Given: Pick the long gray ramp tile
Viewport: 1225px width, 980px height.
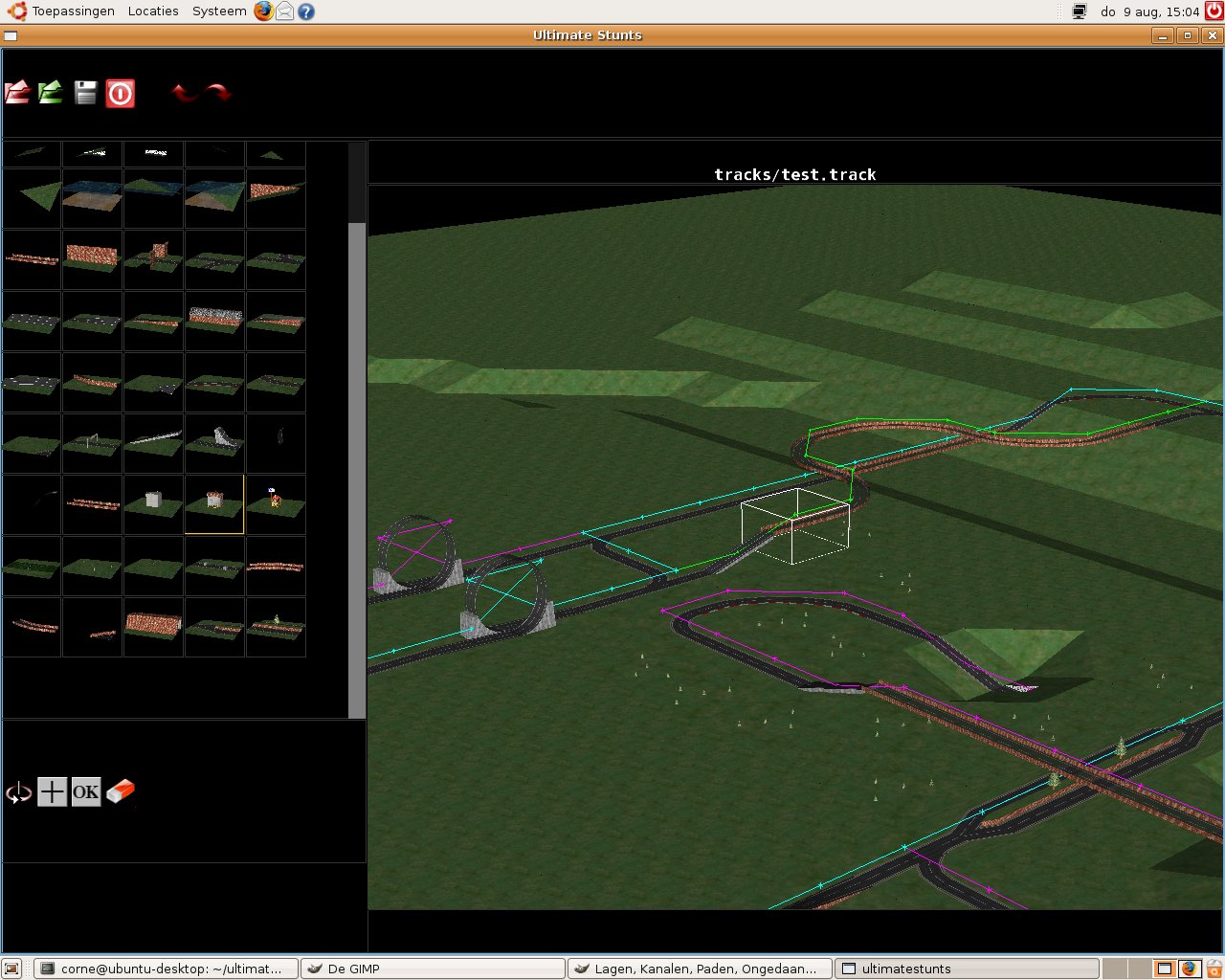Looking at the screenshot, I should click(x=153, y=443).
